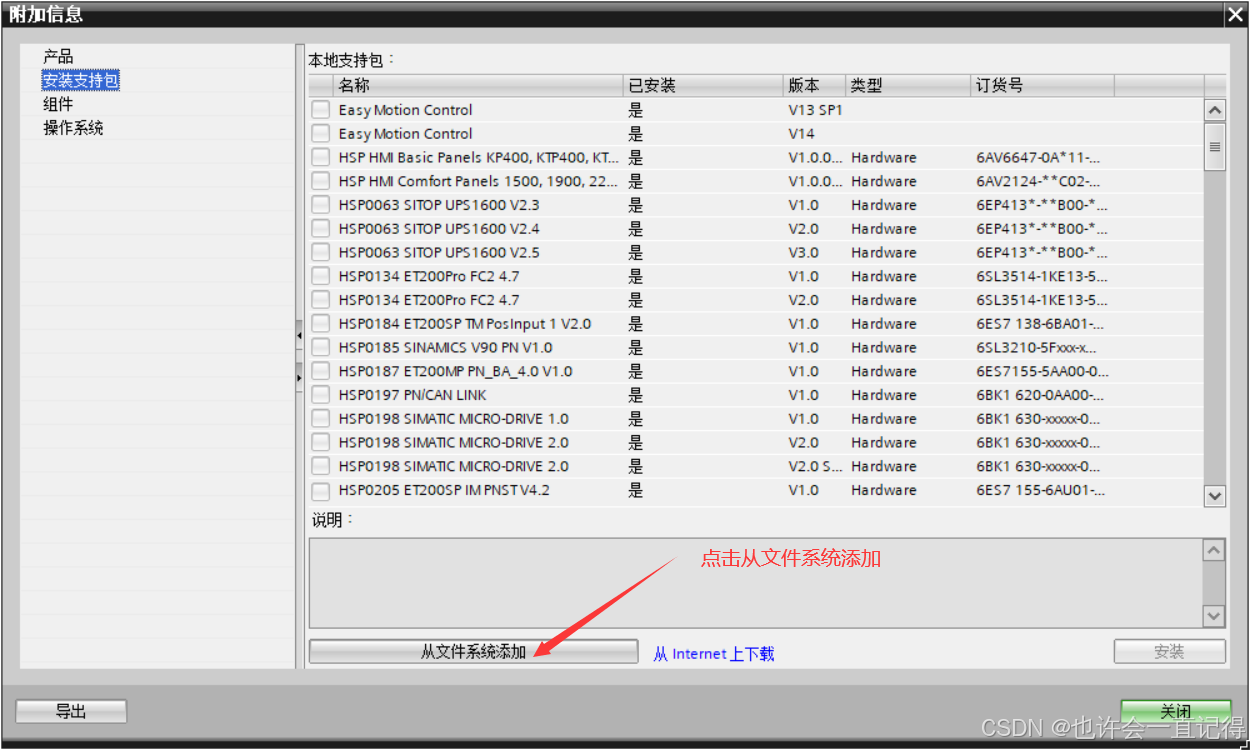This screenshot has height=750, width=1250.
Task: Check the SITOP UPS1600 V2.5 checkbox
Action: 320,253
